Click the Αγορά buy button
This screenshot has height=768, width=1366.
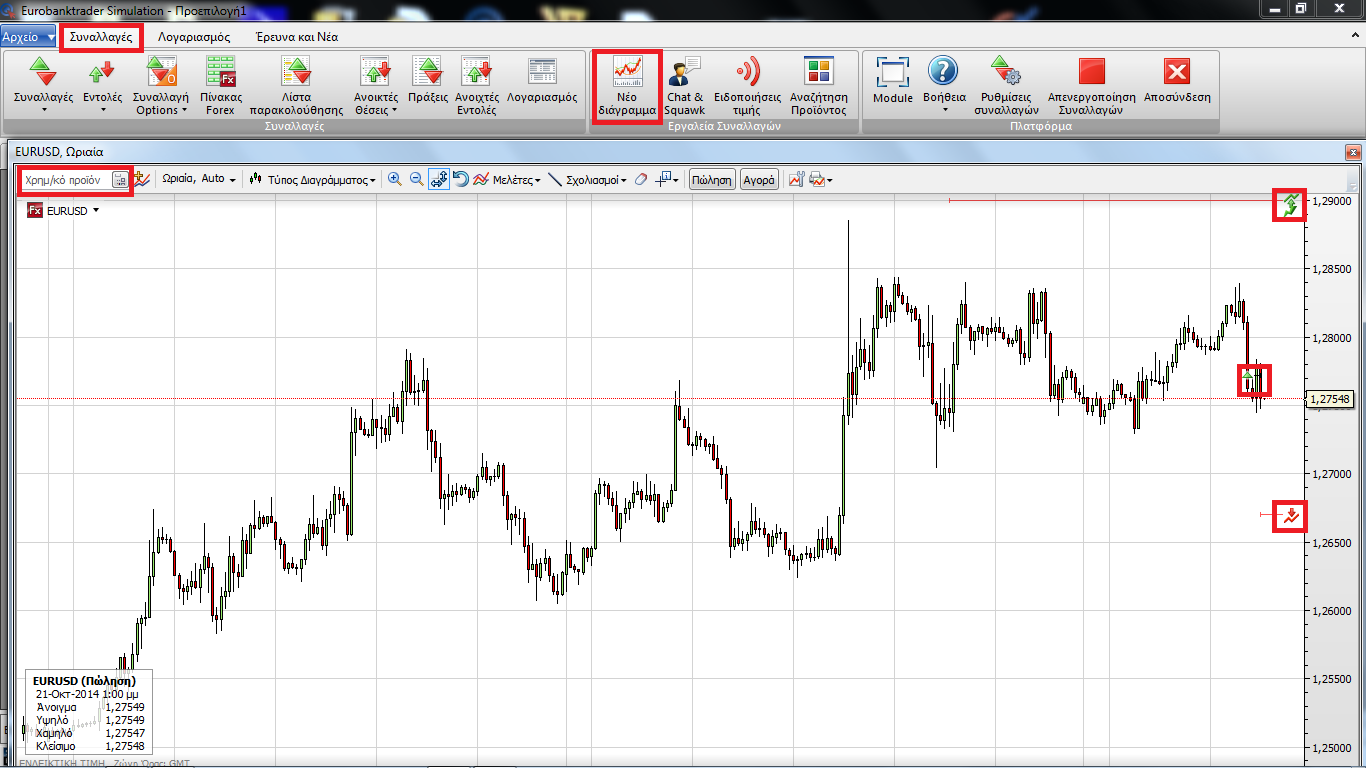(759, 180)
